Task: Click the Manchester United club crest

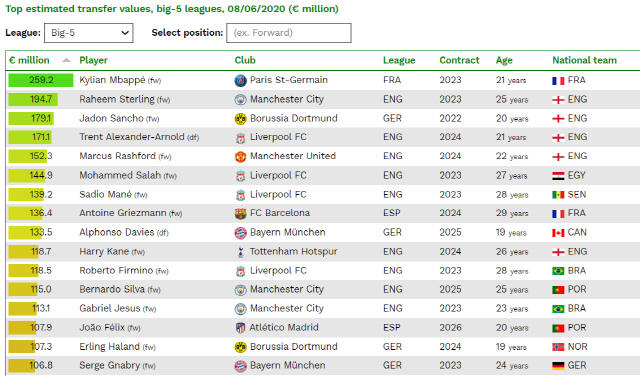Action: click(240, 157)
